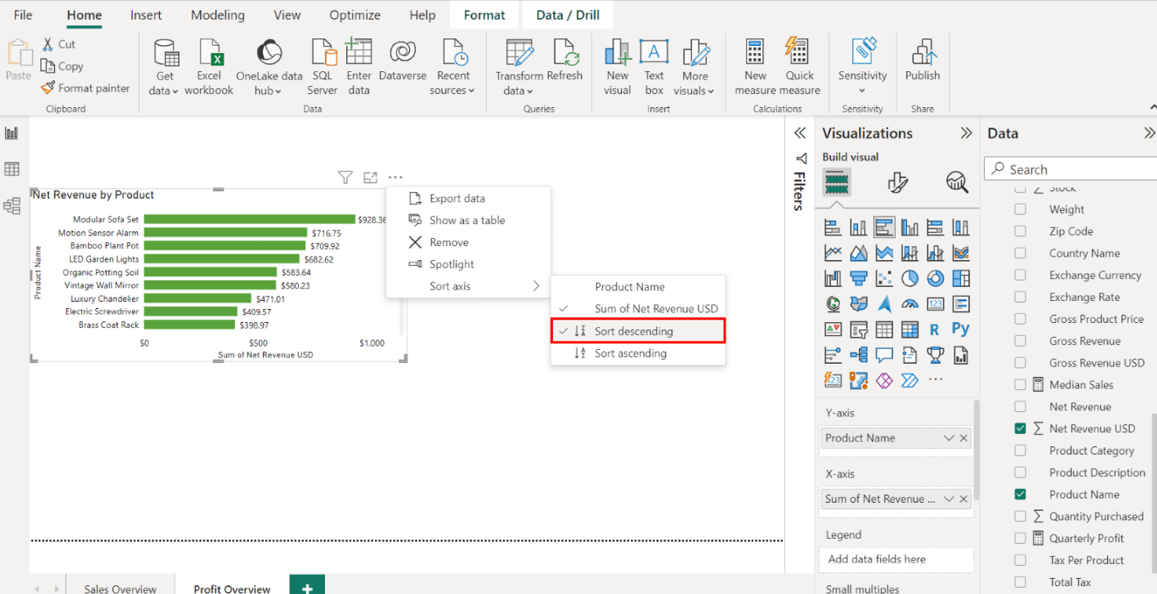Click the filter icon above the chart
Image resolution: width=1157 pixels, height=594 pixels.
click(345, 177)
